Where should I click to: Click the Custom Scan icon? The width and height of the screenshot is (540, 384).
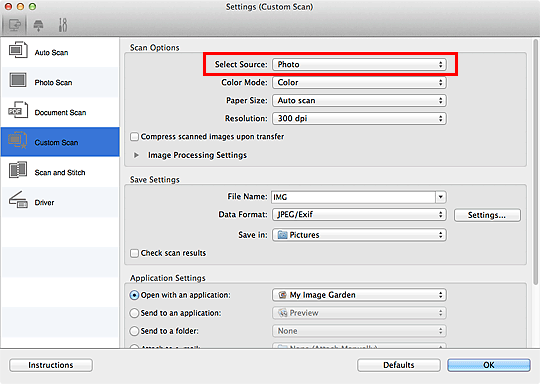18,140
